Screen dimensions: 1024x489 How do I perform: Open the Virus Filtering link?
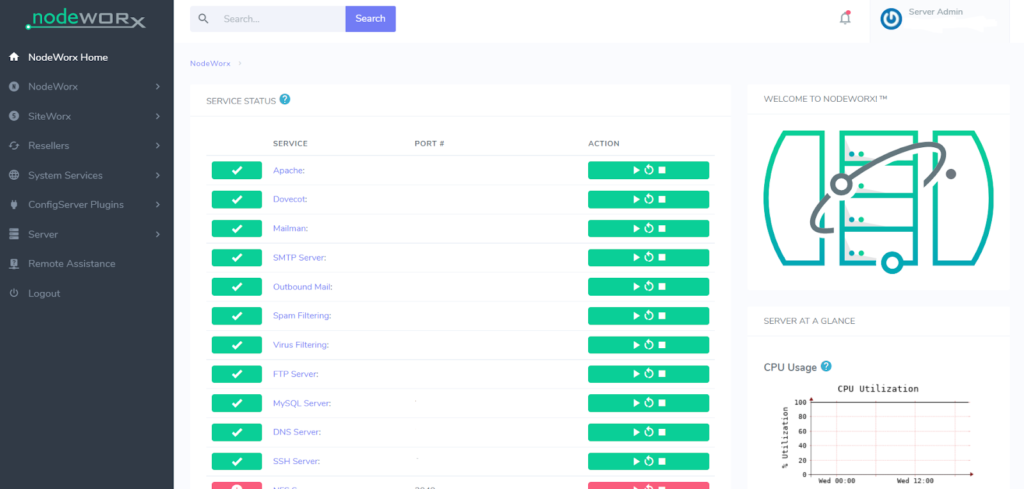click(x=300, y=345)
